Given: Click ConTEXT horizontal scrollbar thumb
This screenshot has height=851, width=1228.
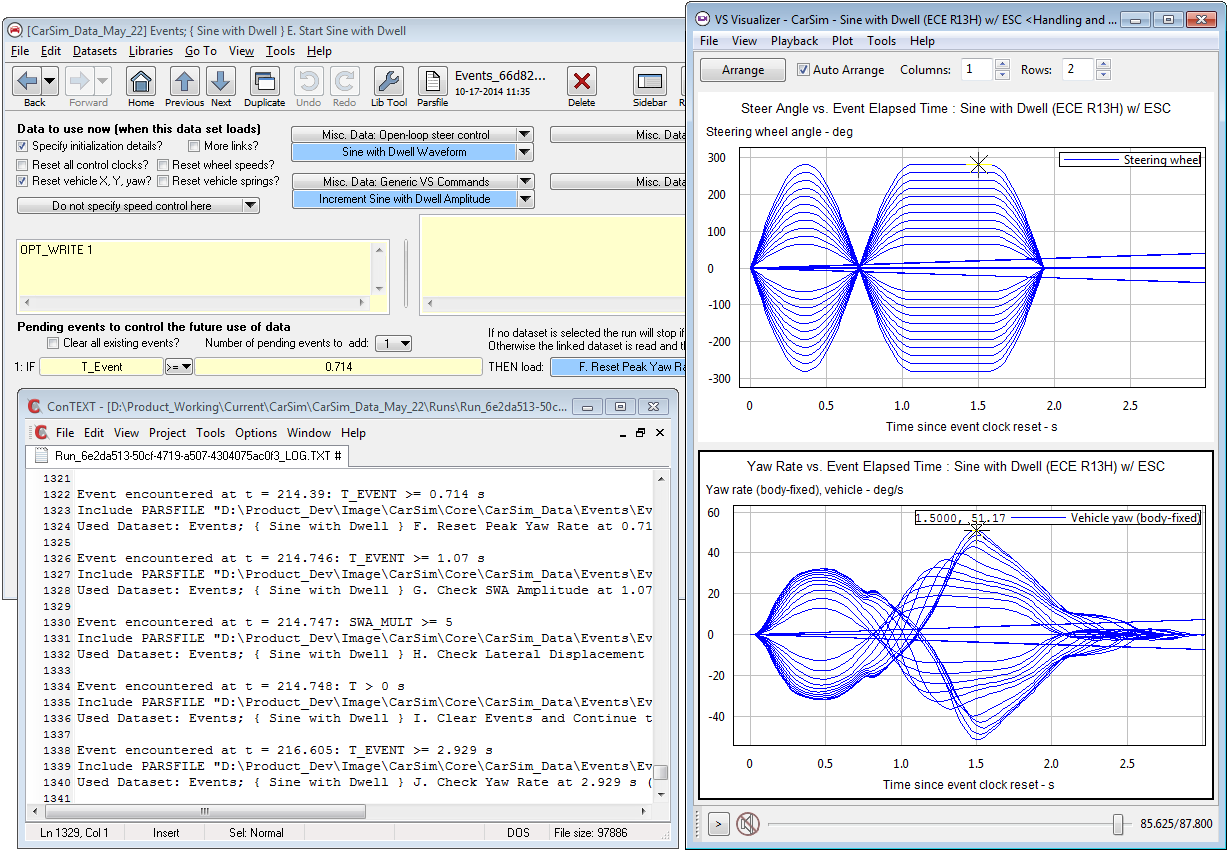Looking at the screenshot, I should (x=204, y=811).
